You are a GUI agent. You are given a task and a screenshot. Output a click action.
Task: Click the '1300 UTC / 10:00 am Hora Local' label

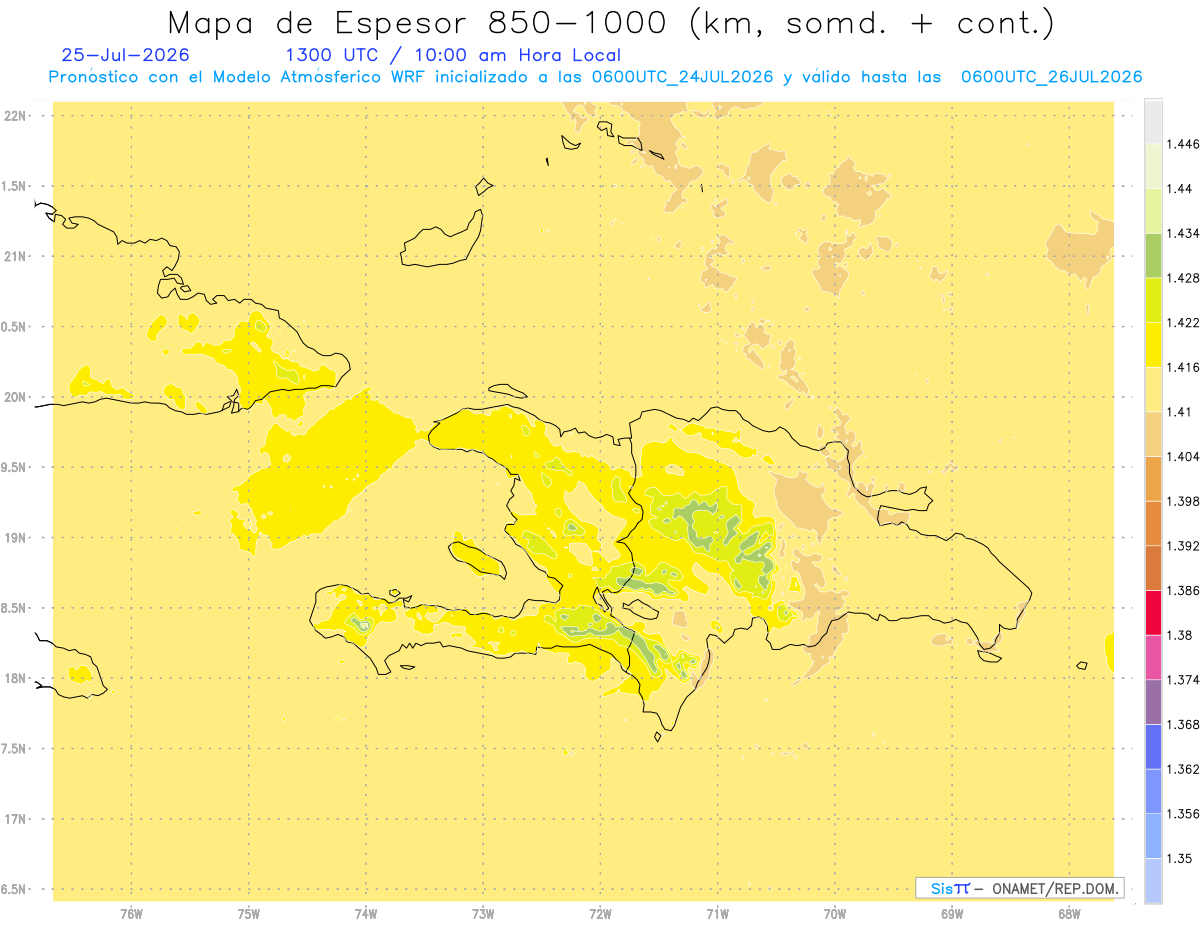[x=453, y=56]
